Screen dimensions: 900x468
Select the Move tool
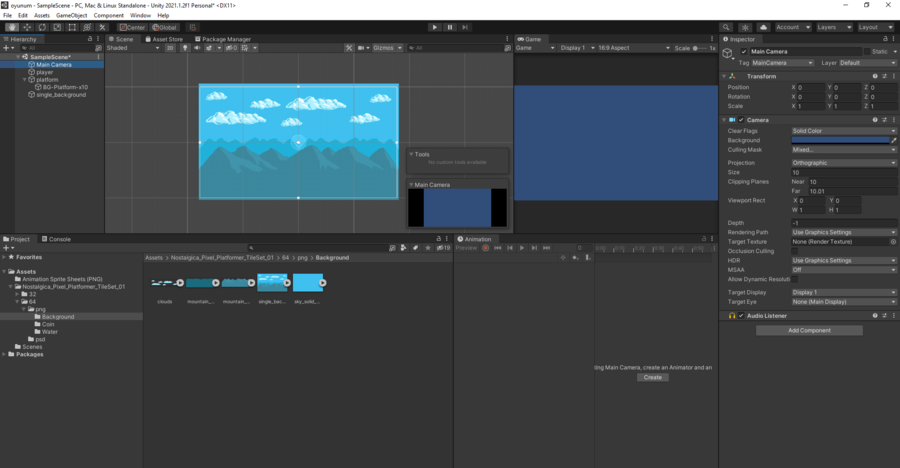[27, 27]
